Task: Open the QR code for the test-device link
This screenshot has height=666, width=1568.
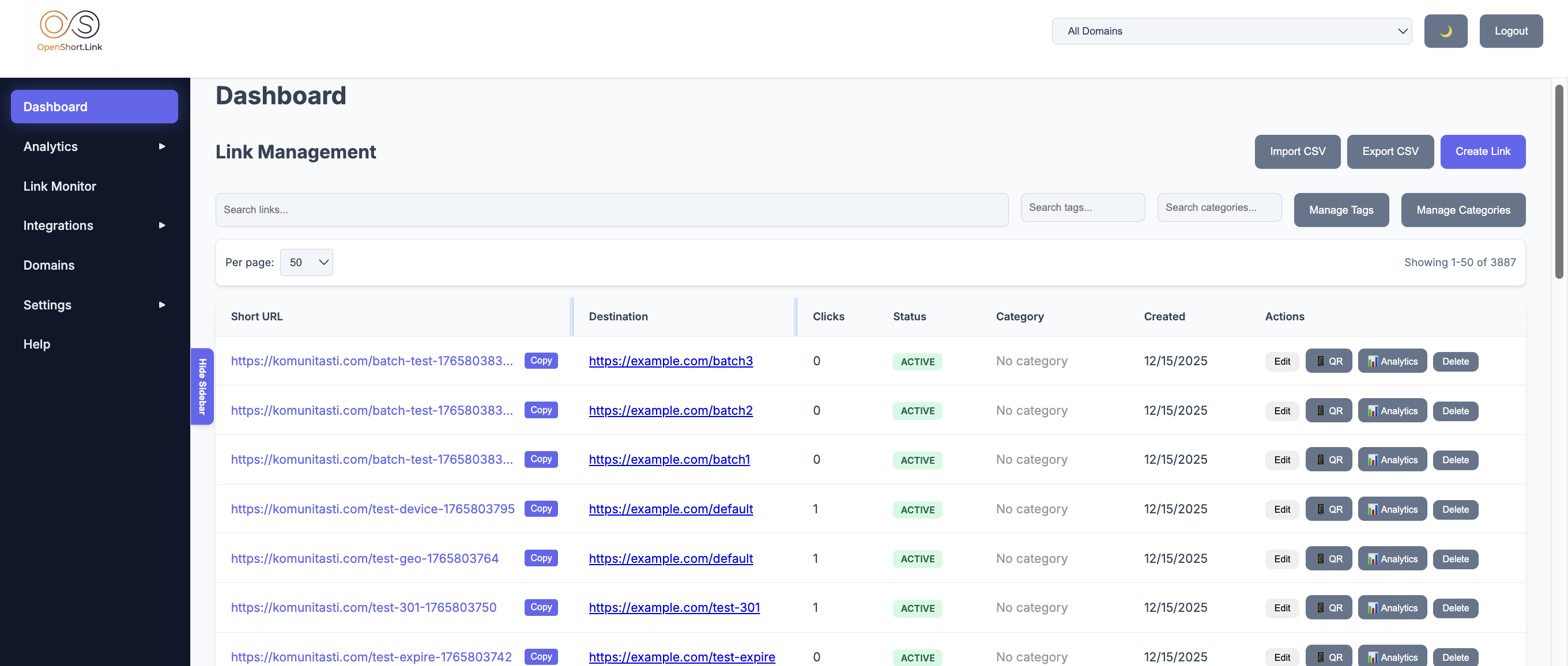Action: click(1329, 509)
